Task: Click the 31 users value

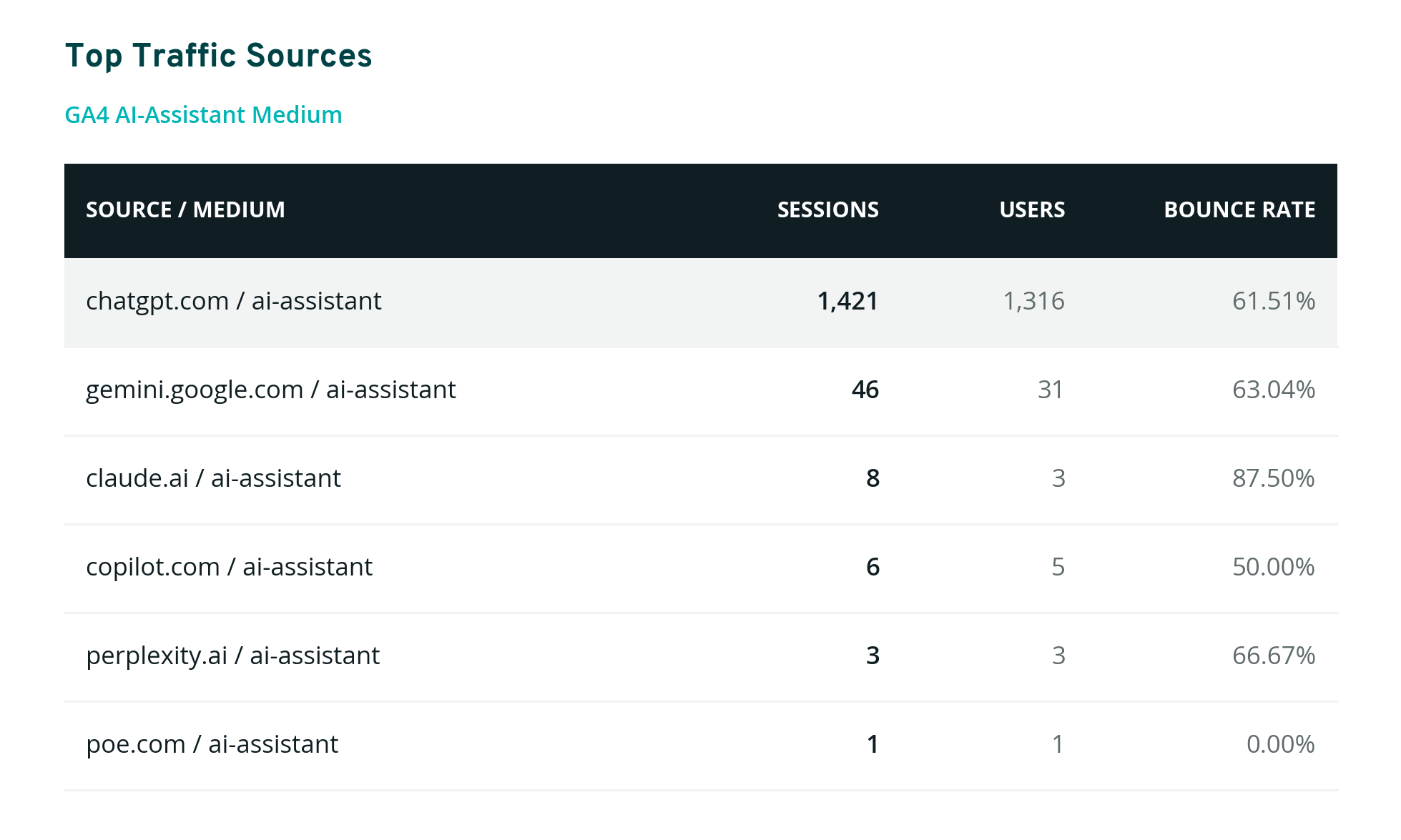Action: pyautogui.click(x=1051, y=390)
